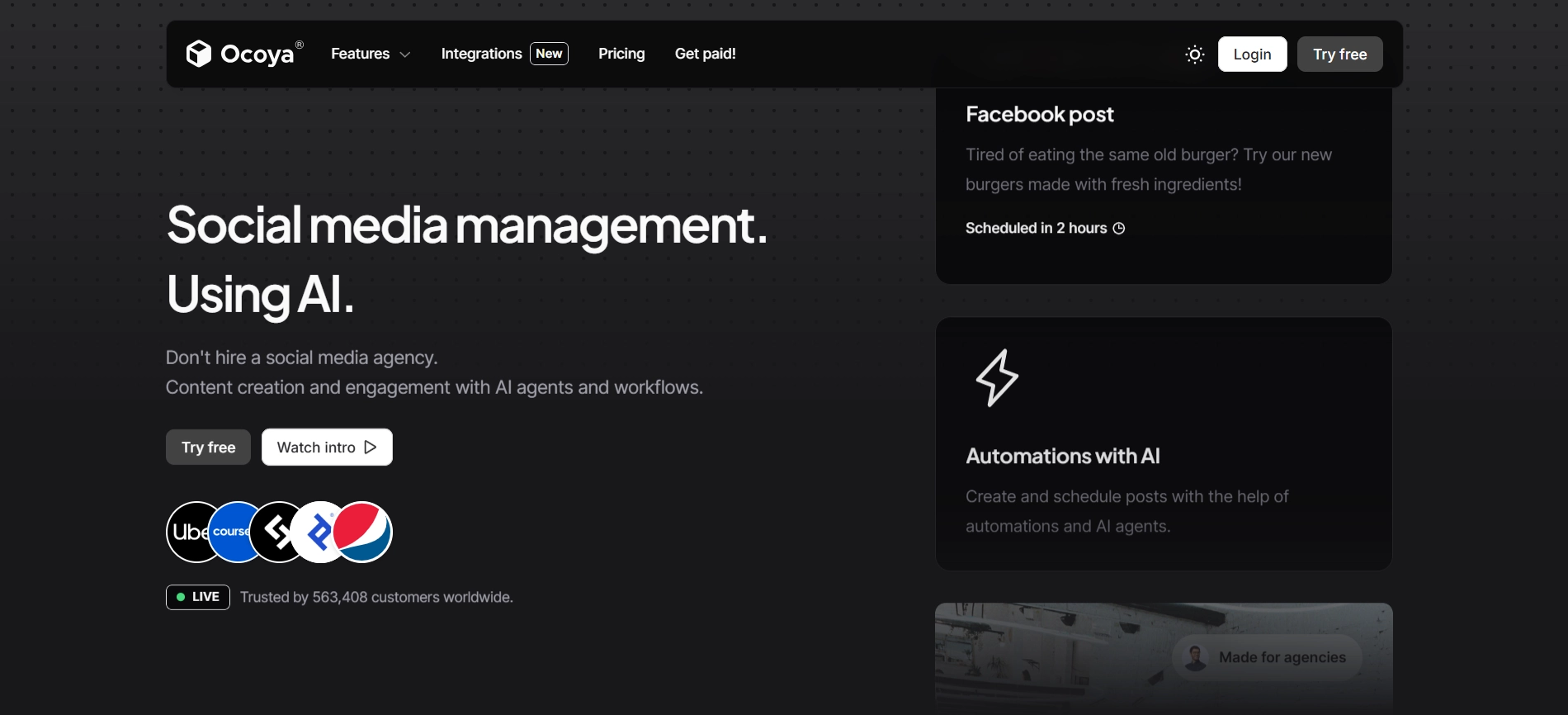Click the Toptal logo circle
The width and height of the screenshot is (1568, 715).
(317, 533)
